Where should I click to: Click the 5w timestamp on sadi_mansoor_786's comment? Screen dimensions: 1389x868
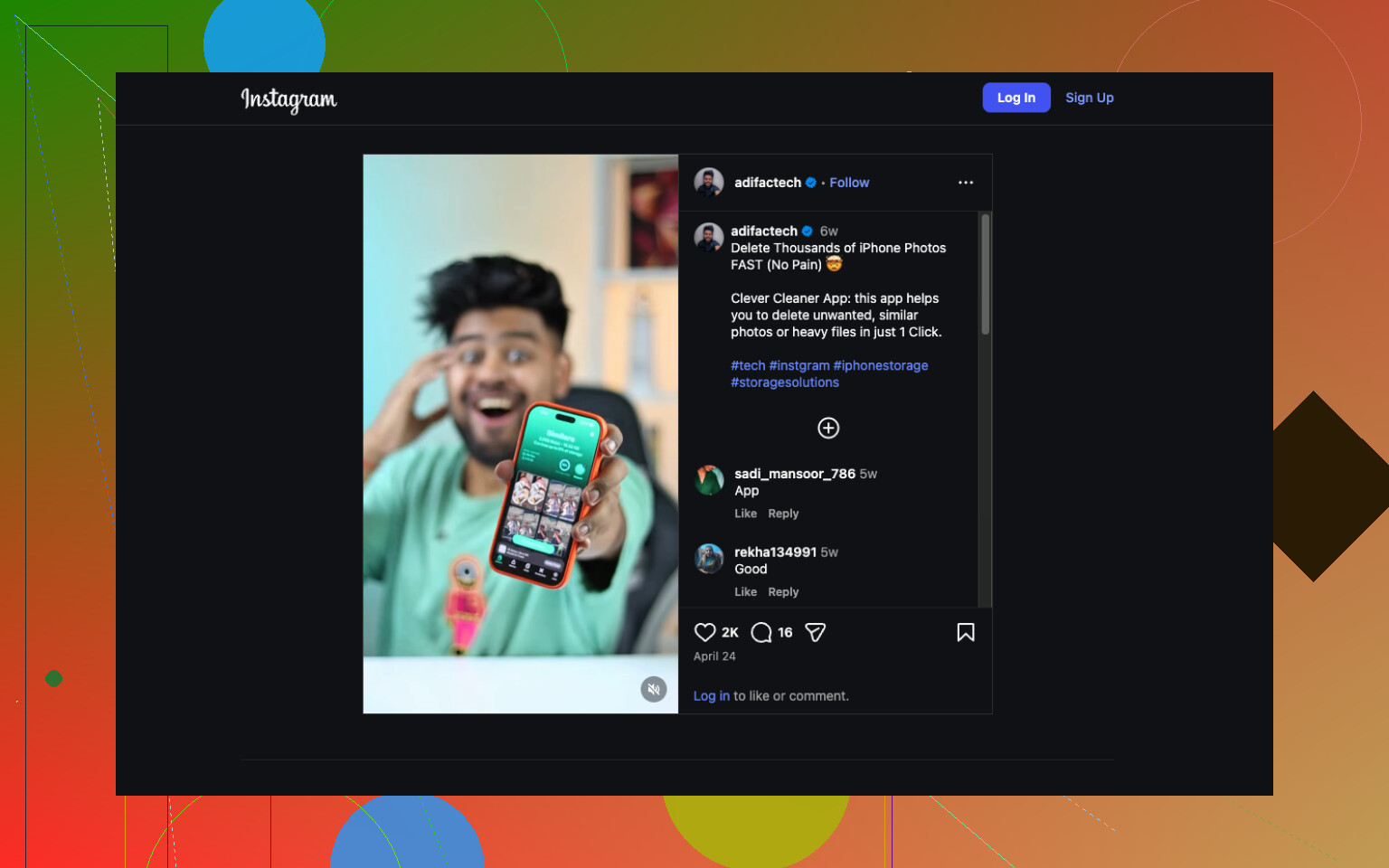(868, 474)
